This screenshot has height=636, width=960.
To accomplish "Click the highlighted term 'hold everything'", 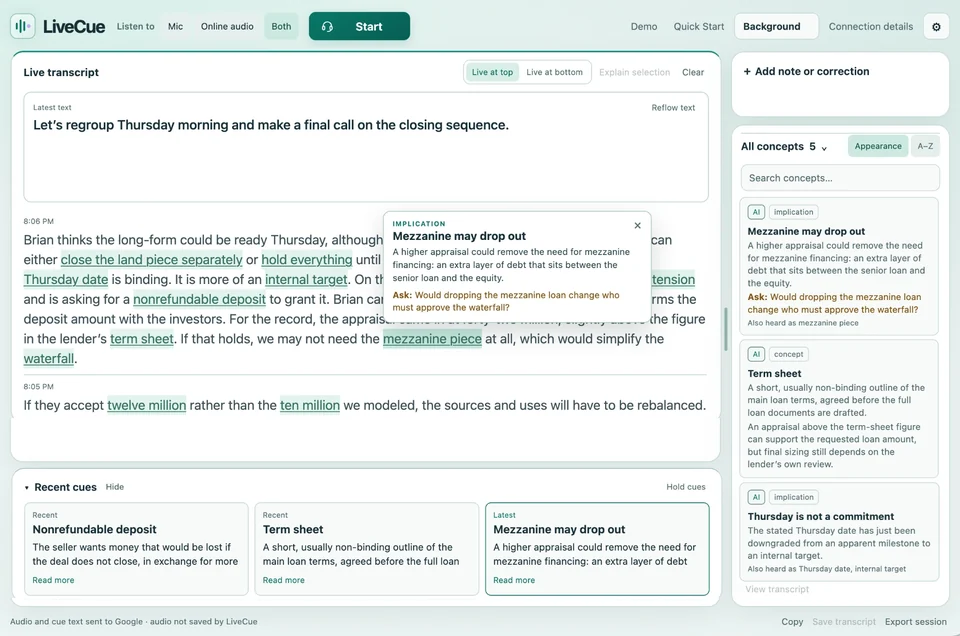I will click(307, 260).
